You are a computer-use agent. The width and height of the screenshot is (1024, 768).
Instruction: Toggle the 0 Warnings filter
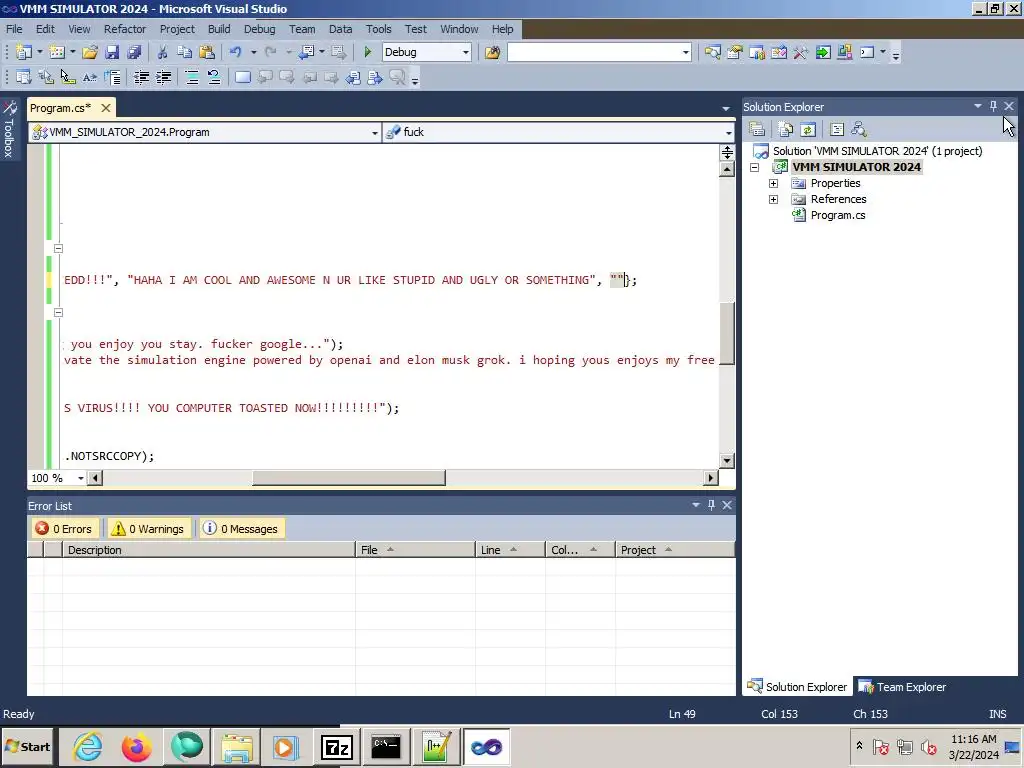click(x=148, y=529)
